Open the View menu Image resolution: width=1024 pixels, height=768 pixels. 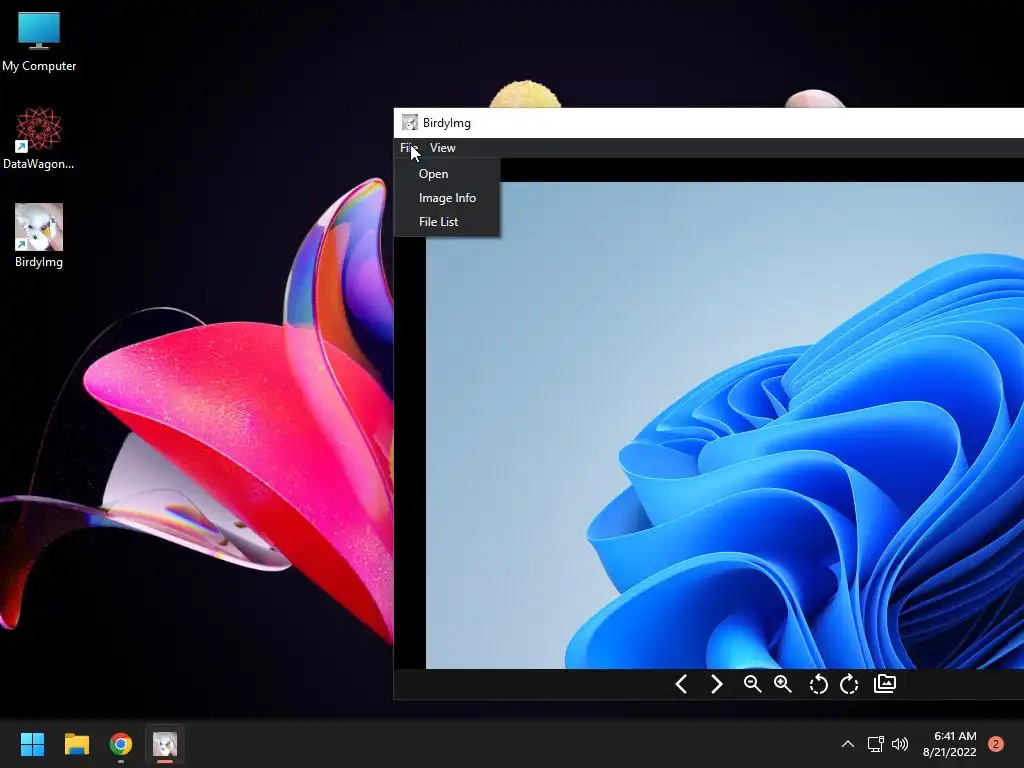[443, 148]
